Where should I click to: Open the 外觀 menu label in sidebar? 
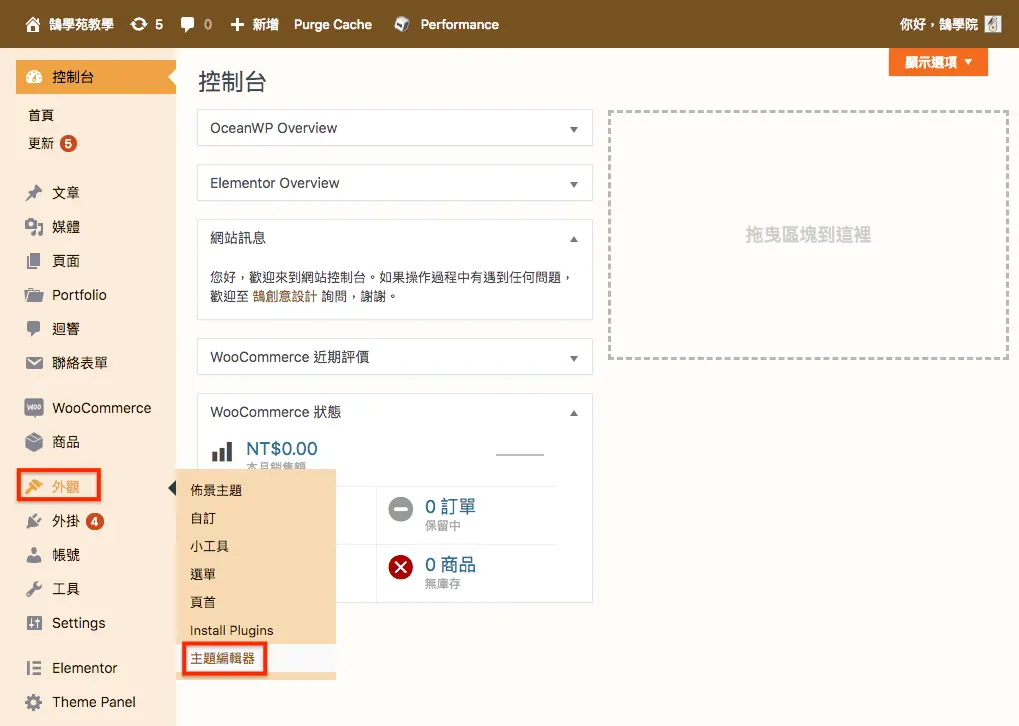66,487
